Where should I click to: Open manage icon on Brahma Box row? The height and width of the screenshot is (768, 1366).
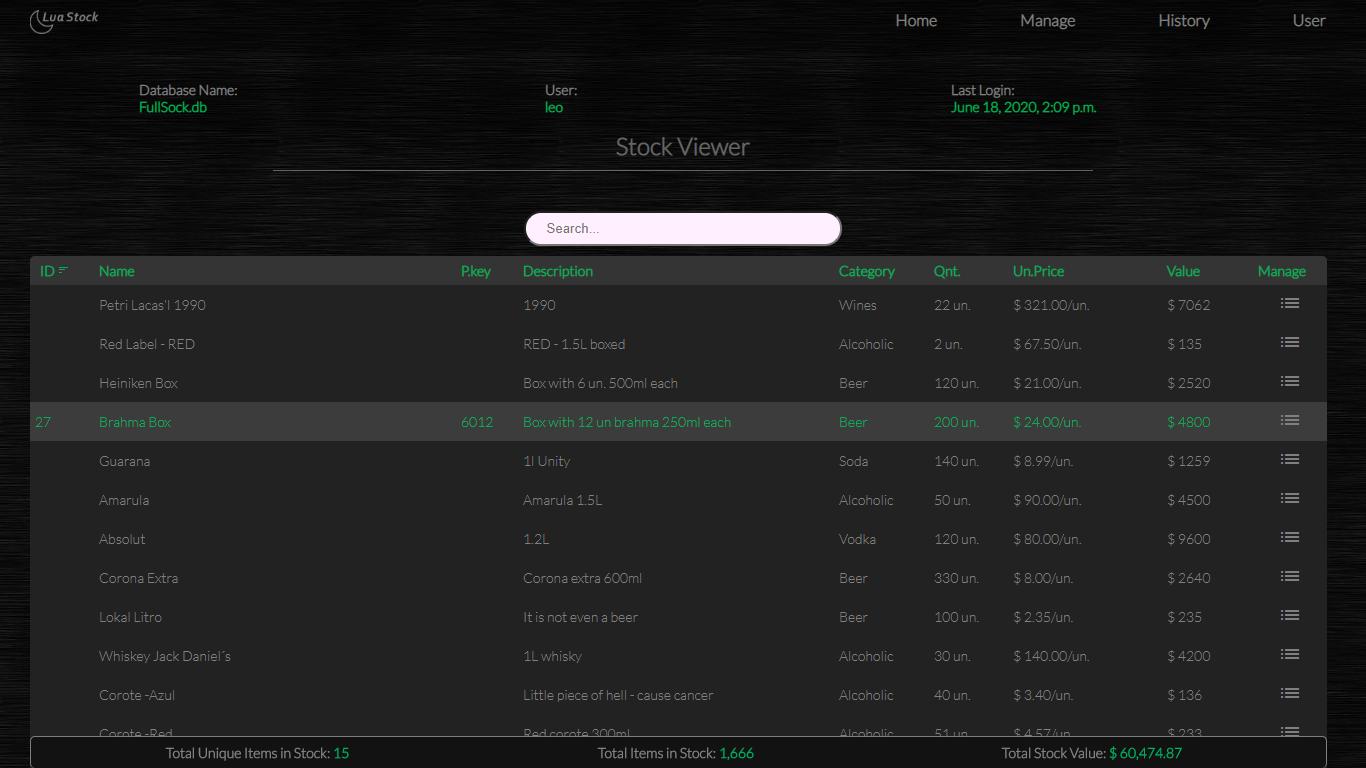tap(1289, 421)
